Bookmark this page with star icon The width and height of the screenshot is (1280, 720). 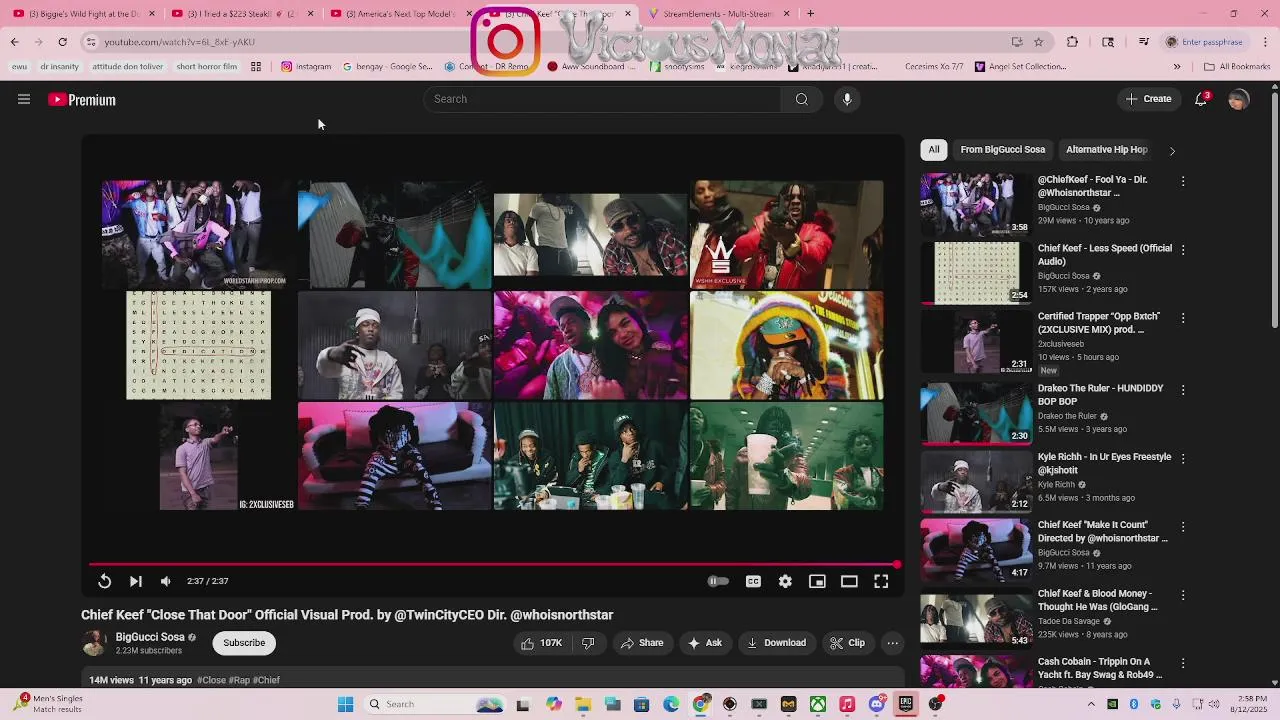[x=1039, y=42]
